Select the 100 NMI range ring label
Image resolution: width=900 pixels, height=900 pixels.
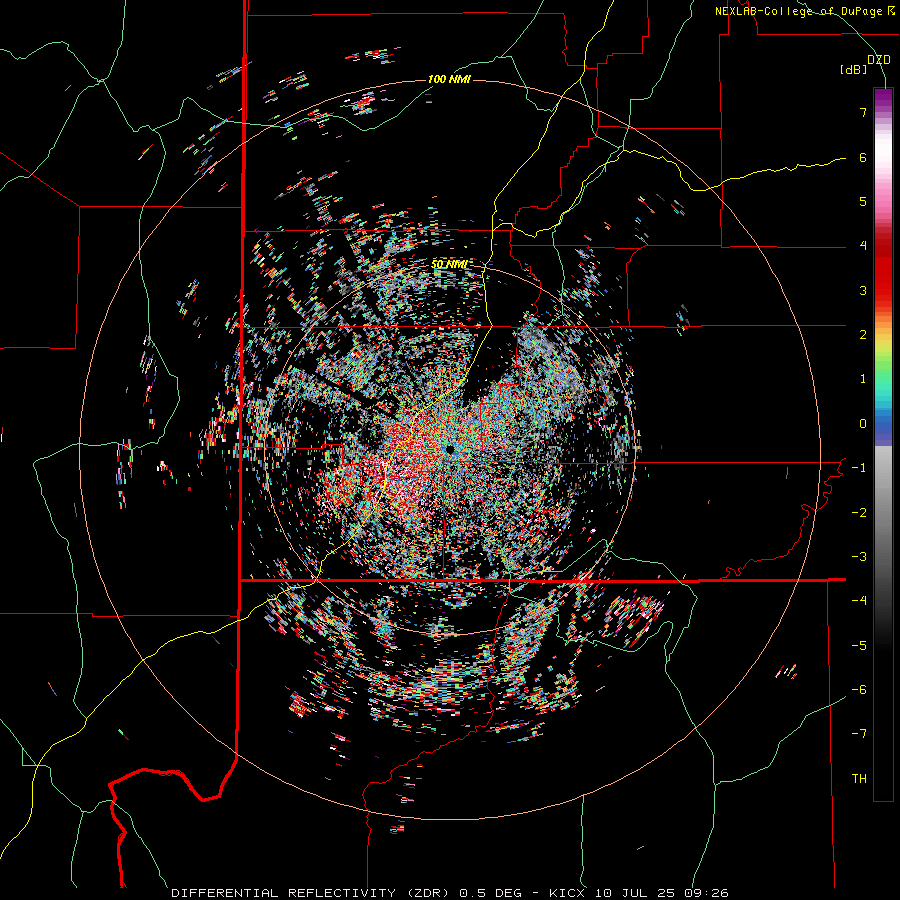coord(449,79)
